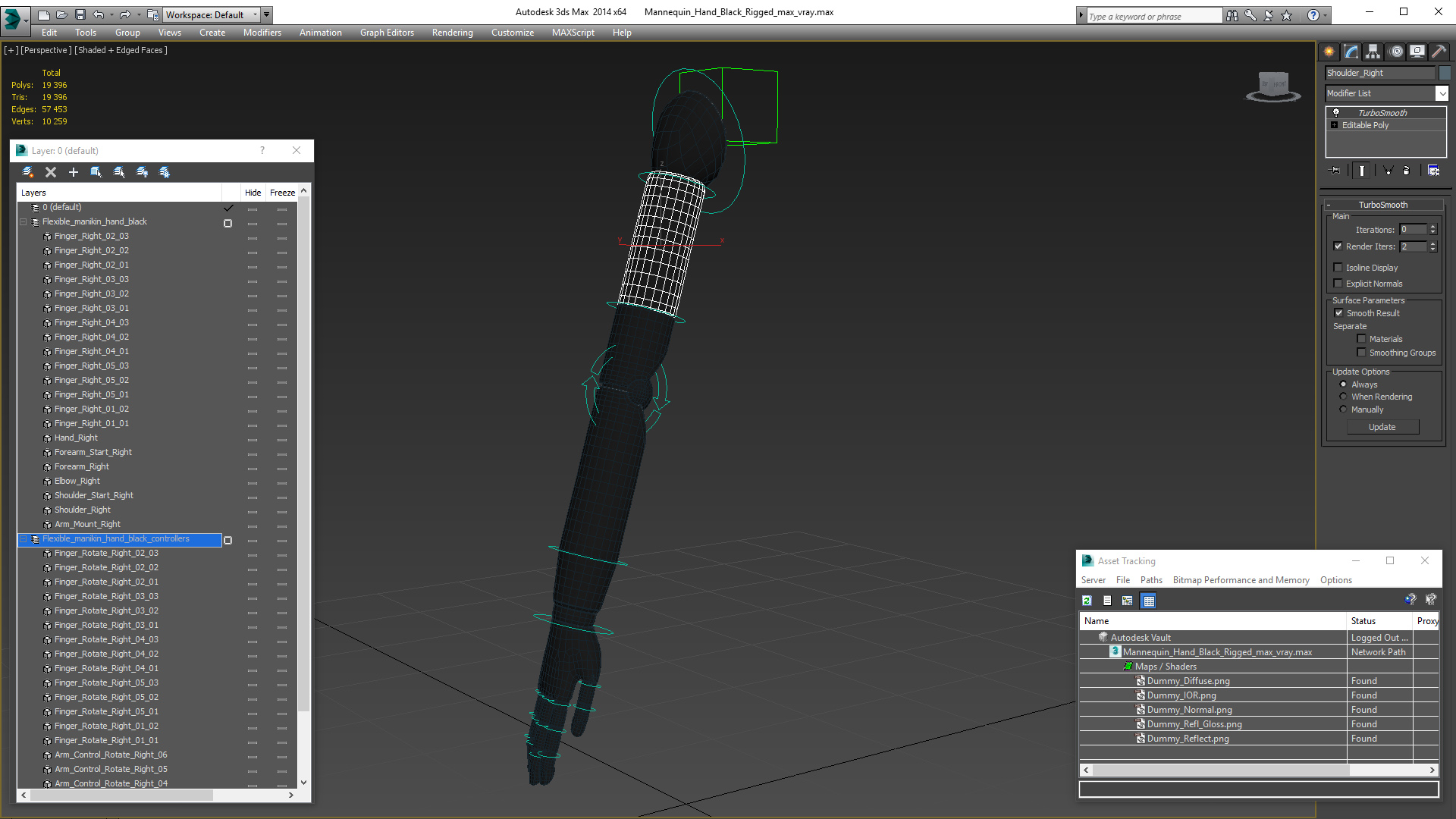Select the Always update radio button
1456x819 pixels.
coord(1344,384)
